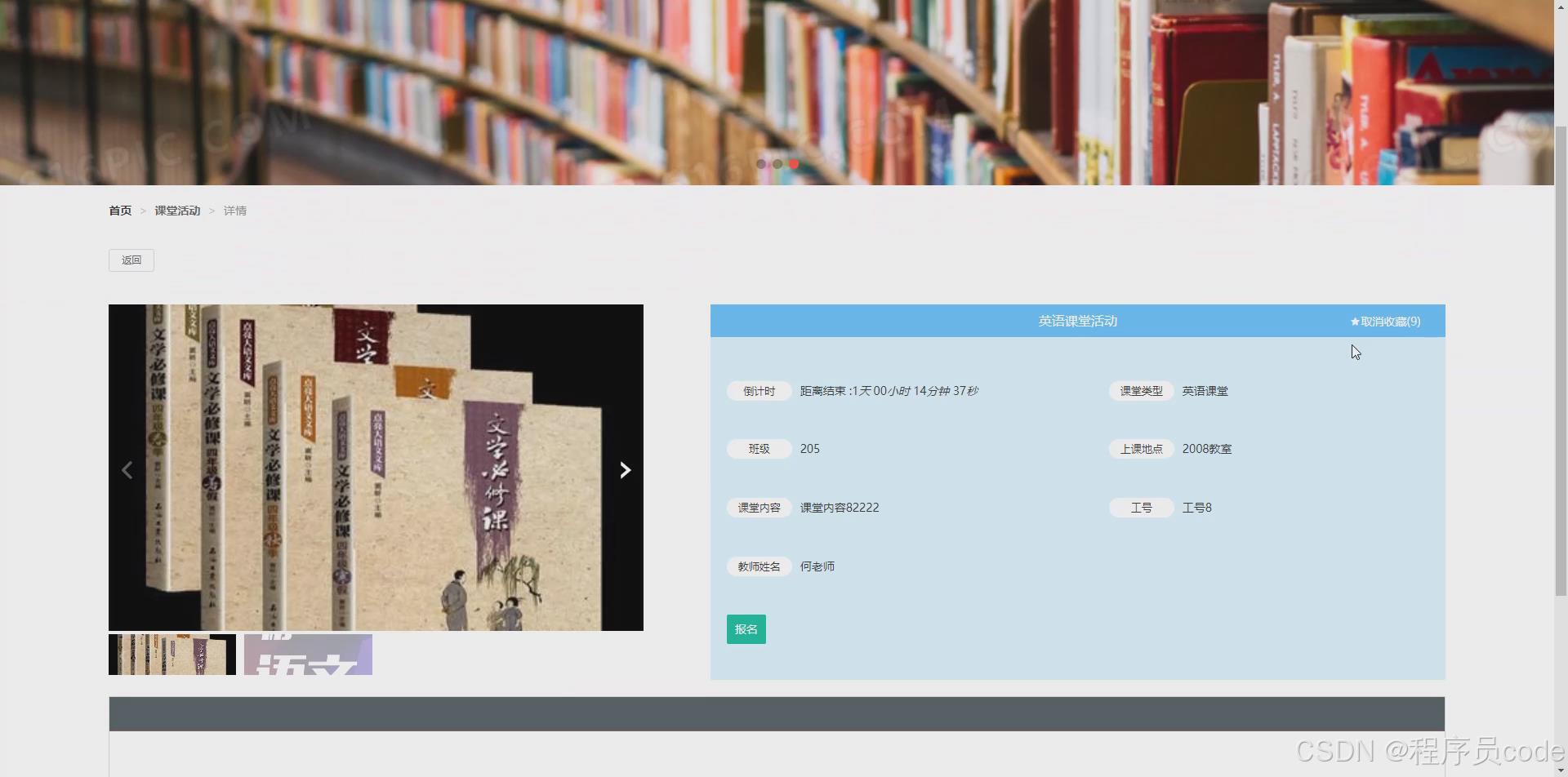Select red active banner carousel dot
The height and width of the screenshot is (777, 1568).
click(x=794, y=164)
